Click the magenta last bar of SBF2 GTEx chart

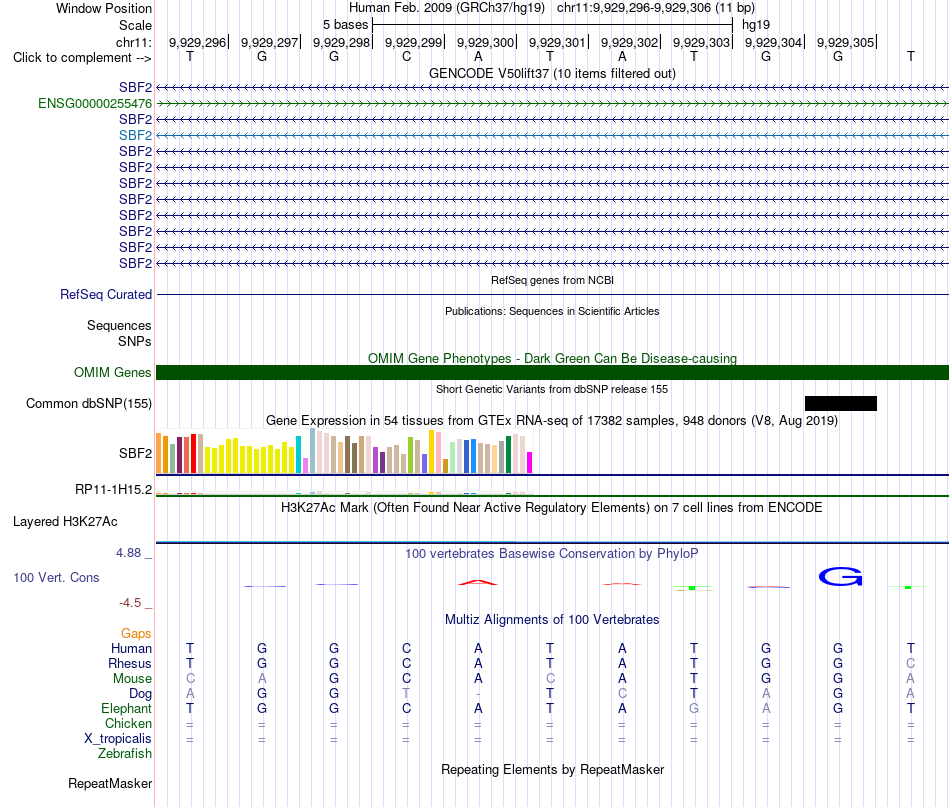tap(530, 462)
